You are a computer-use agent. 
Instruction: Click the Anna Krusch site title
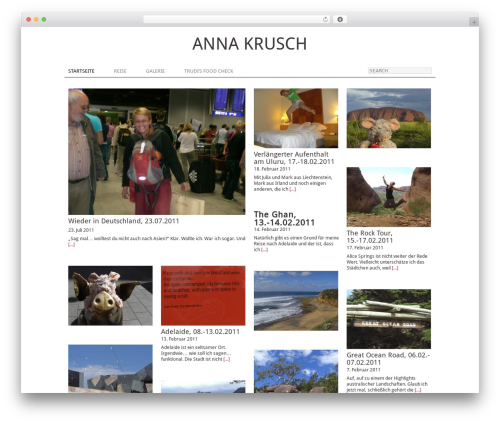click(x=250, y=44)
